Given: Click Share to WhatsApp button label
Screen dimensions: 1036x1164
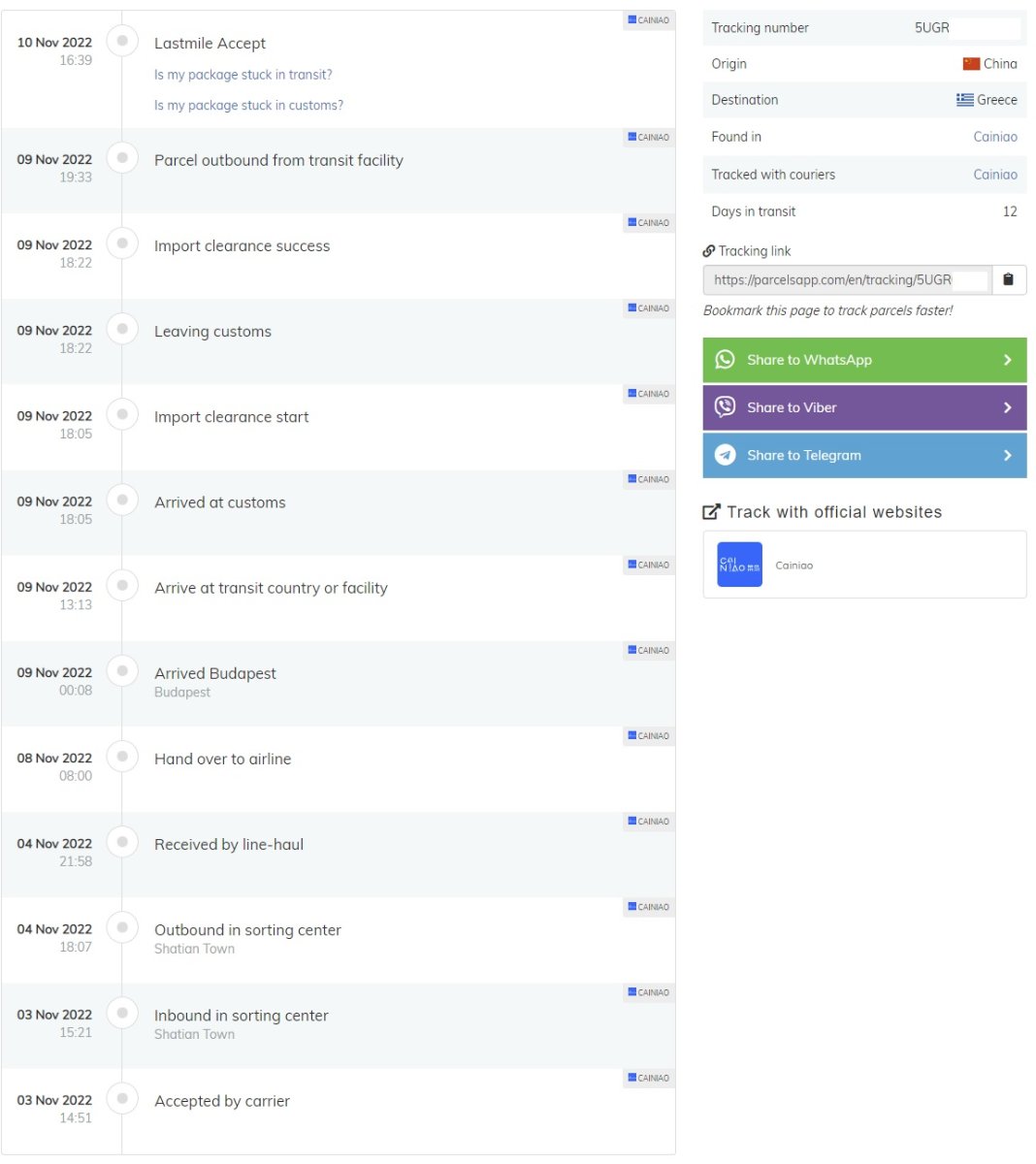Looking at the screenshot, I should (x=809, y=360).
